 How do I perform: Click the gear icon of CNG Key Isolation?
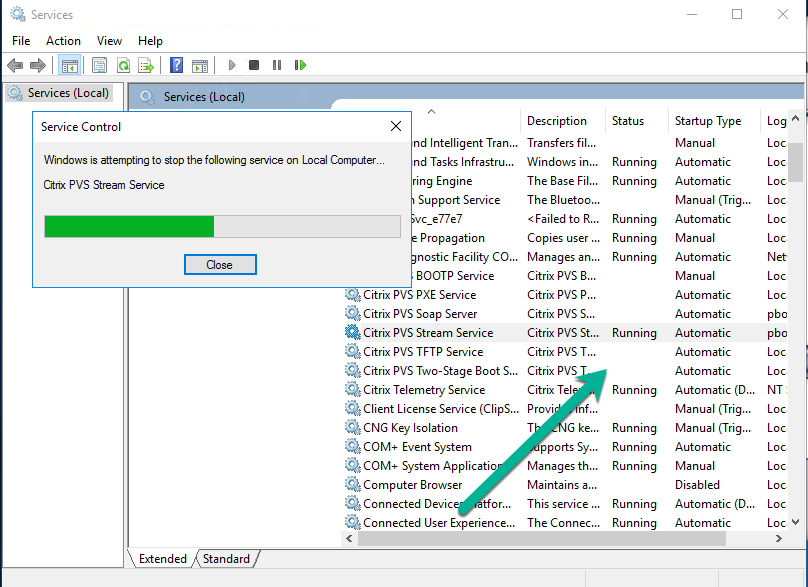[x=352, y=427]
